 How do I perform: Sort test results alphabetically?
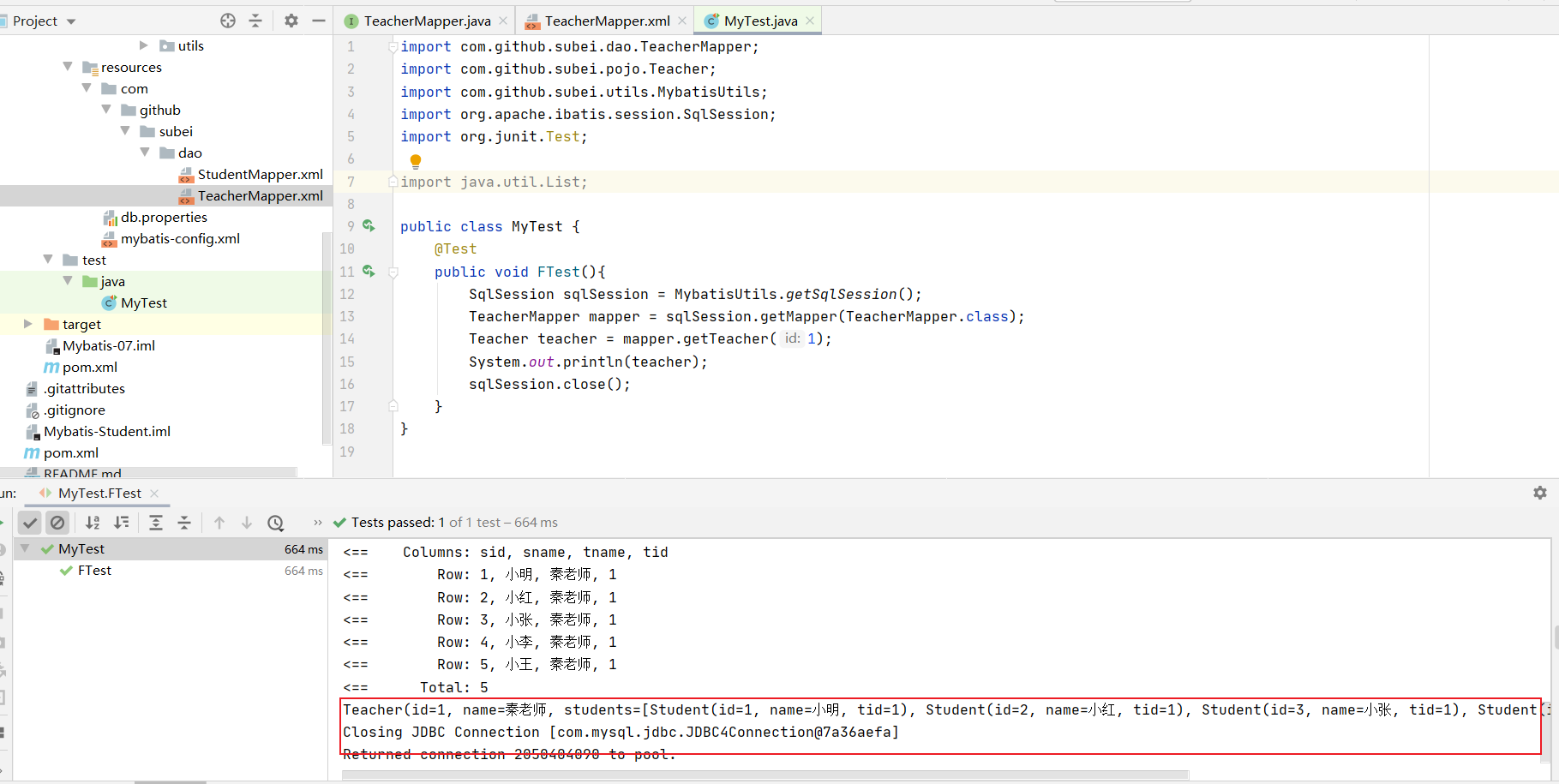point(93,523)
